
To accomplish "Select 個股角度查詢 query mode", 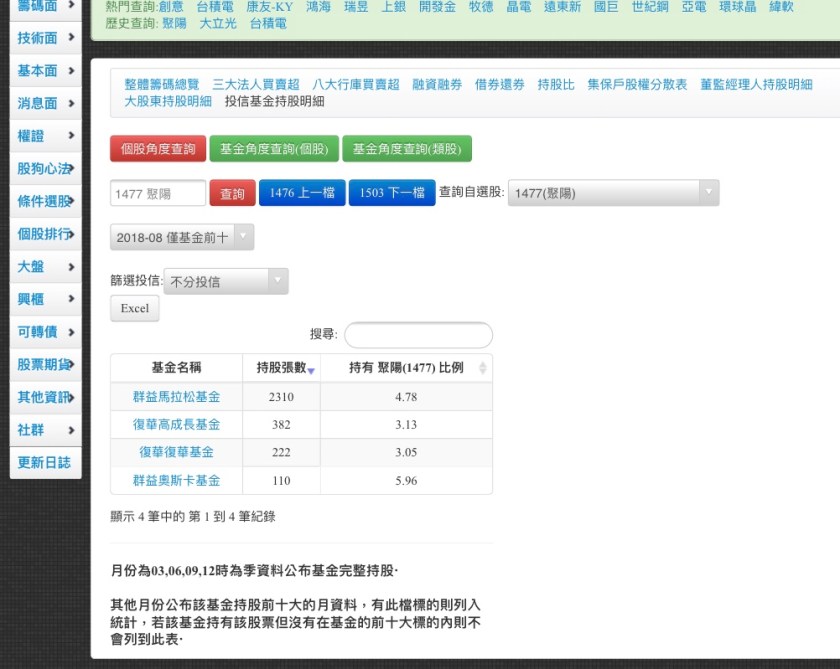I will [x=158, y=149].
